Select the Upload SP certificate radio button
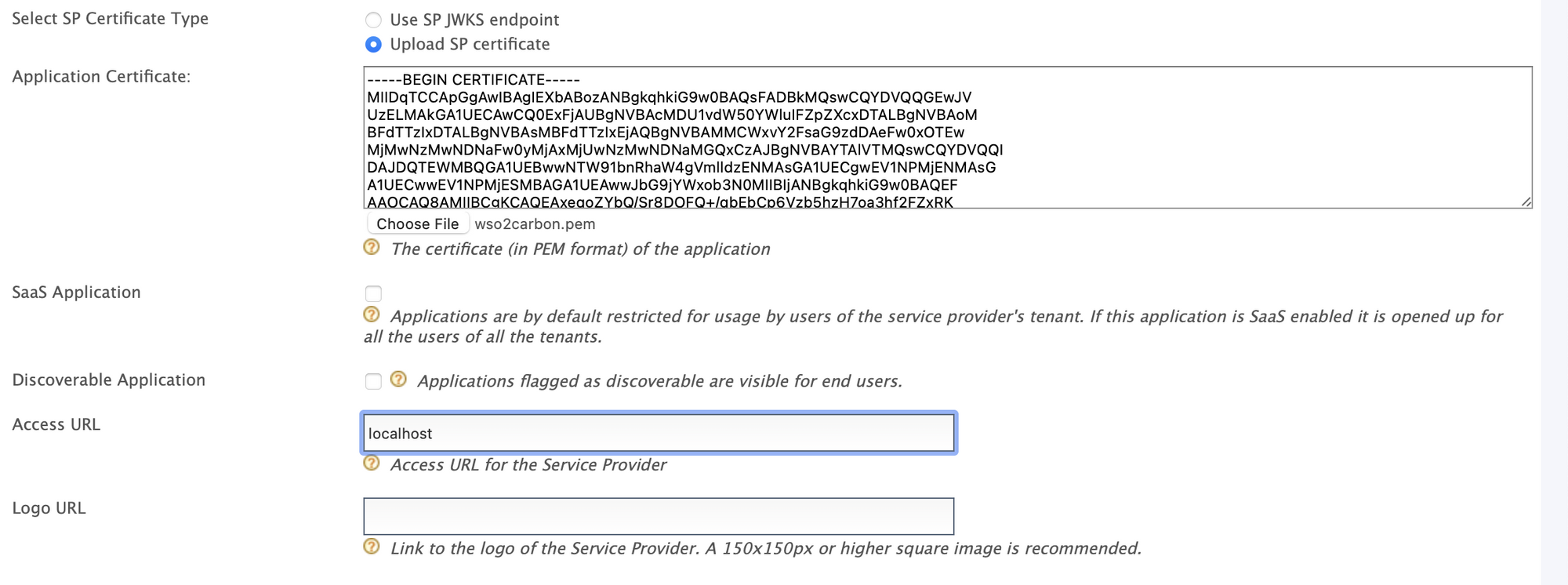The width and height of the screenshot is (1568, 585). pyautogui.click(x=374, y=45)
